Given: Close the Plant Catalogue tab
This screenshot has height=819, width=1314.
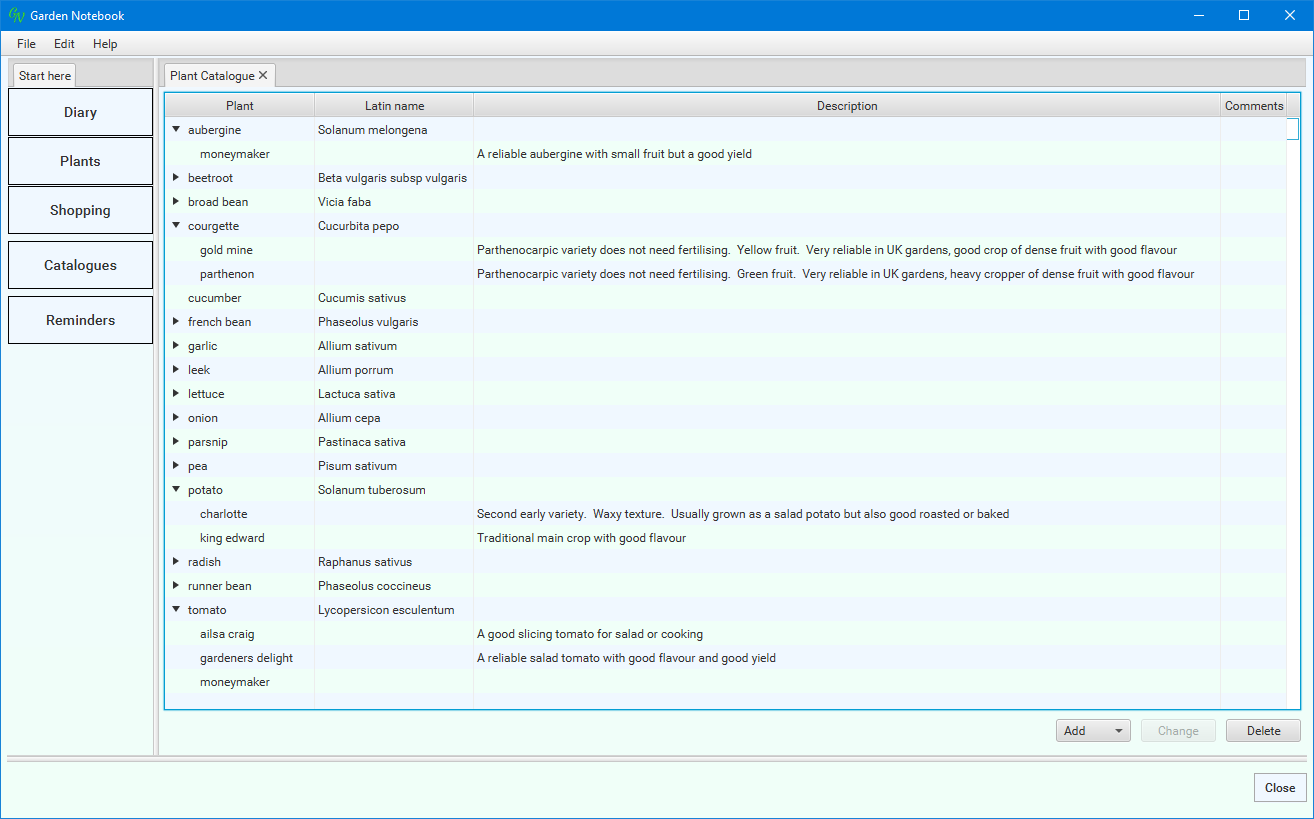Looking at the screenshot, I should click(263, 75).
